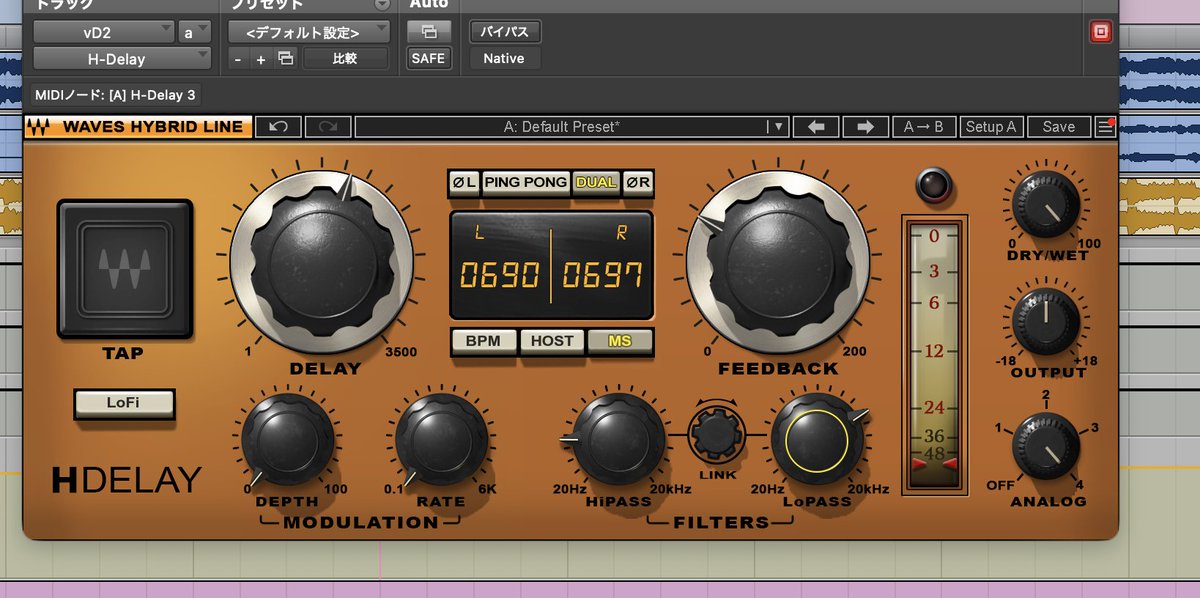Click the TAP label
Image resolution: width=1200 pixels, height=598 pixels.
(123, 353)
